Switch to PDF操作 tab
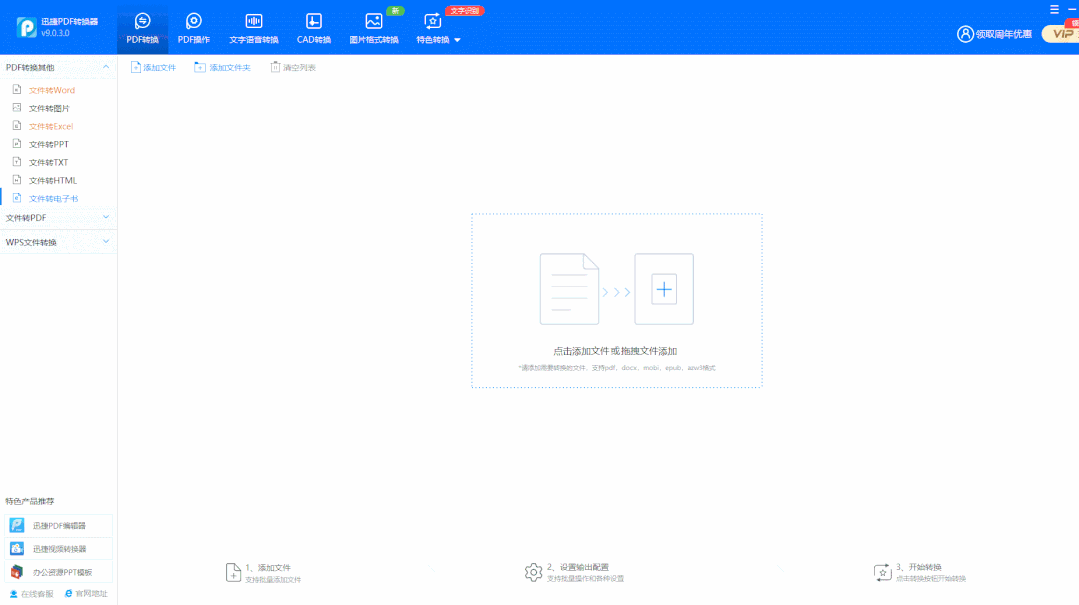1079x605 pixels. click(x=193, y=30)
